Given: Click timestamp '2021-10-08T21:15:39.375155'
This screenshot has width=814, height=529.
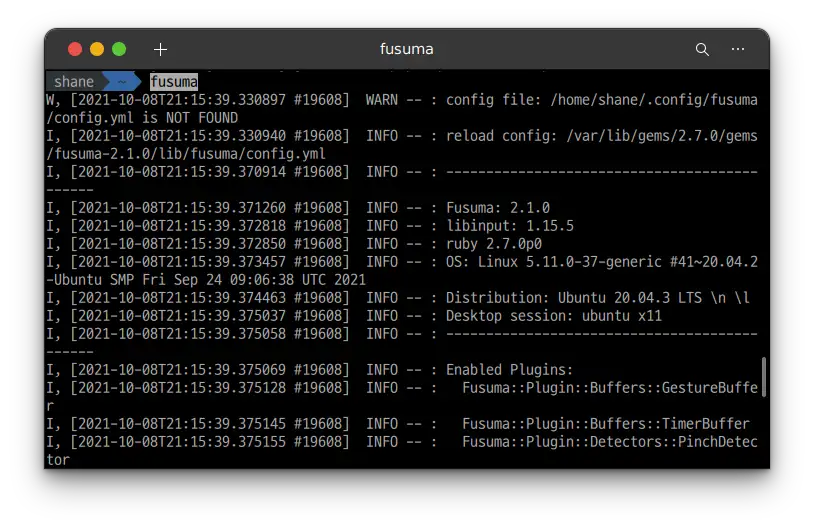Looking at the screenshot, I should pyautogui.click(x=182, y=442).
